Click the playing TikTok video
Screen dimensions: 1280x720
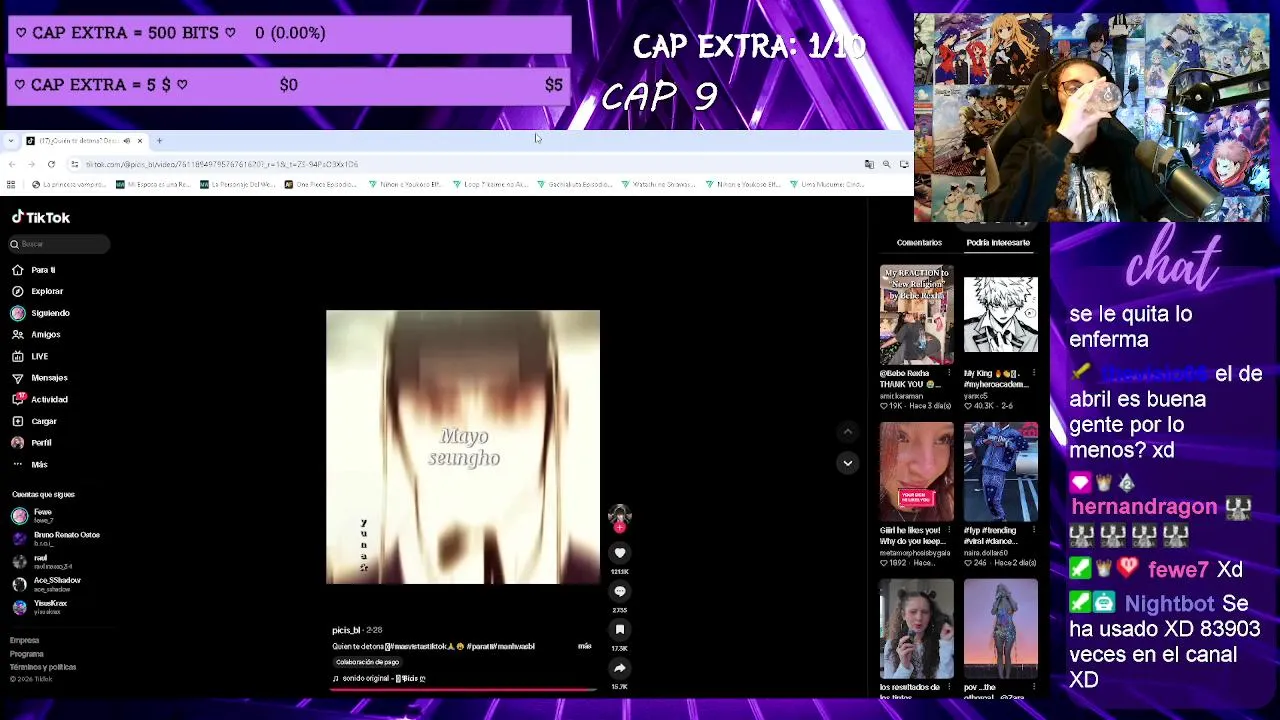click(463, 447)
